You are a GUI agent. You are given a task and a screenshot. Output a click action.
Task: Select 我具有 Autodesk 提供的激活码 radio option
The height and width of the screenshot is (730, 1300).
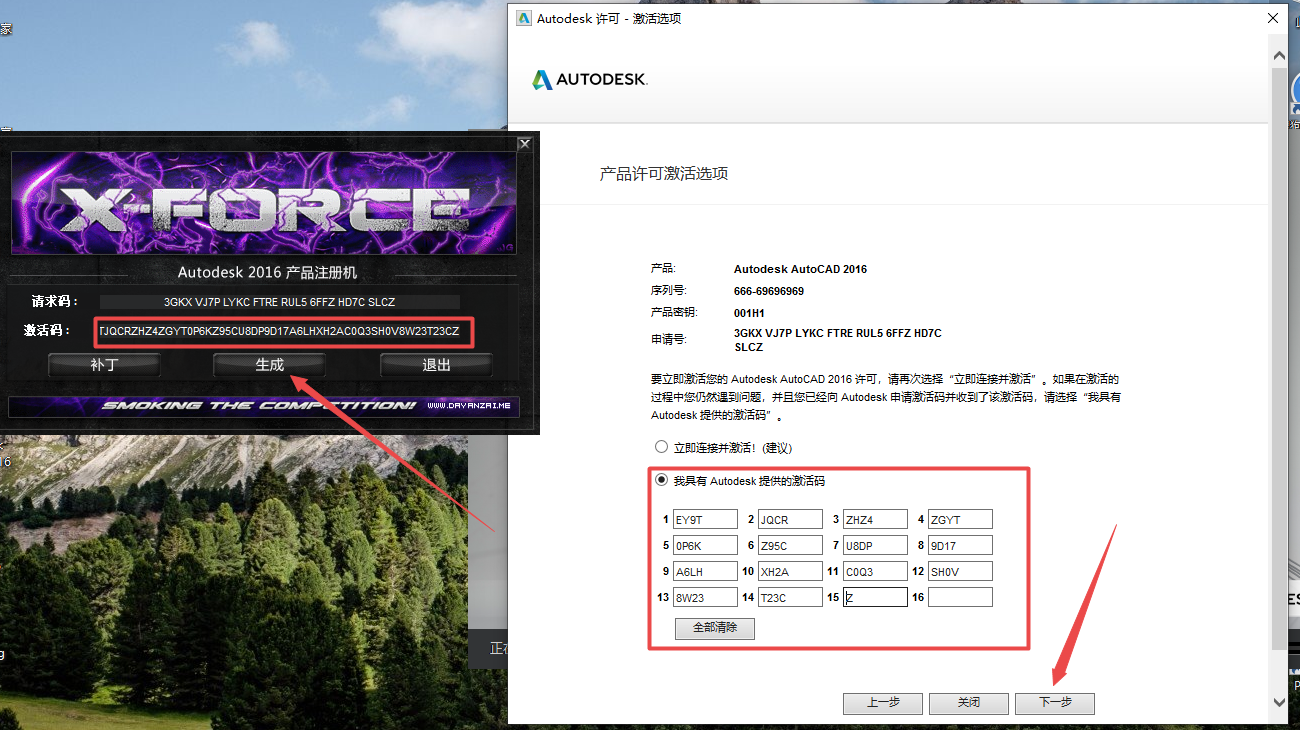(661, 481)
